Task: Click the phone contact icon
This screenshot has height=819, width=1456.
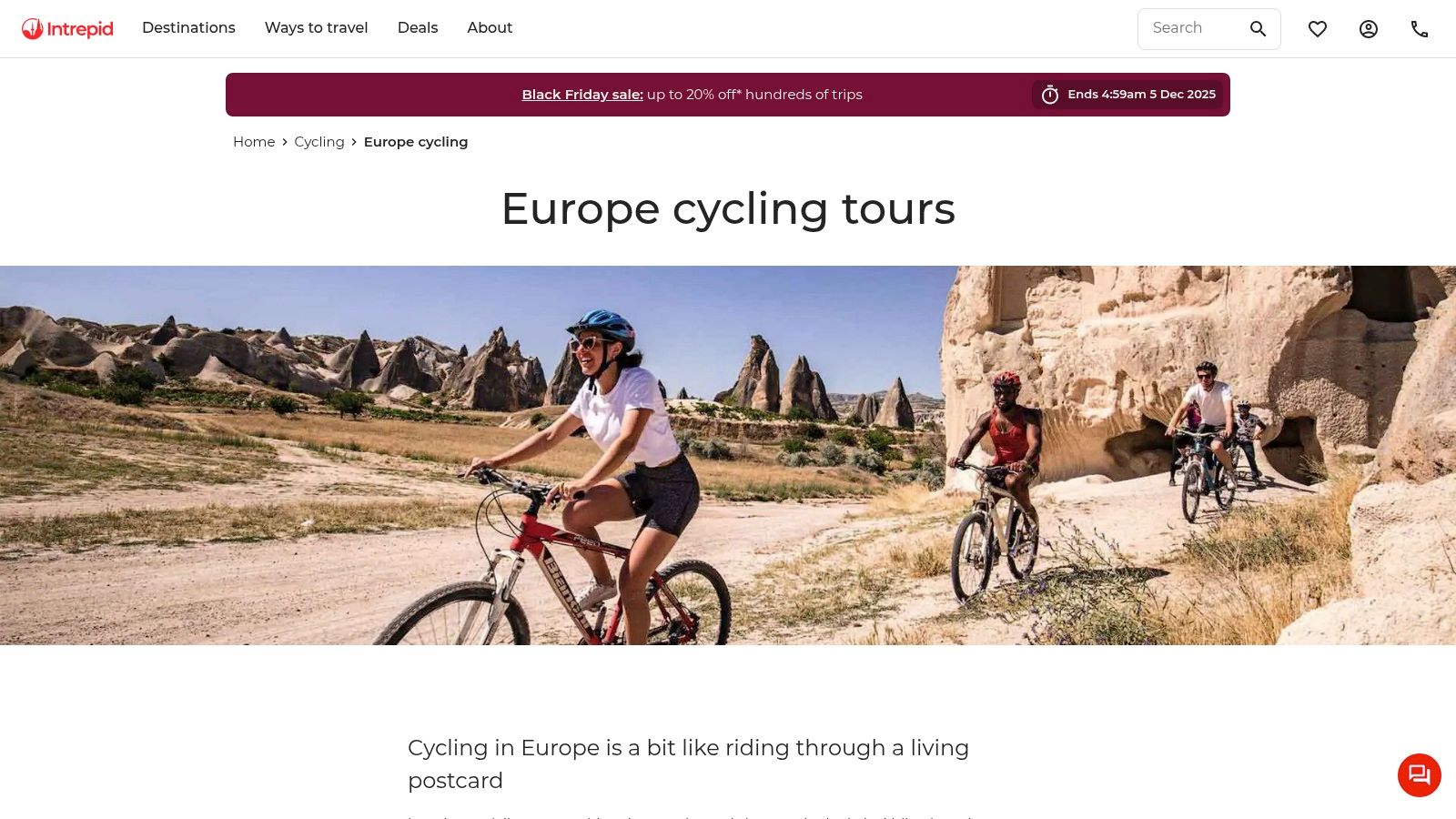Action: coord(1420,29)
